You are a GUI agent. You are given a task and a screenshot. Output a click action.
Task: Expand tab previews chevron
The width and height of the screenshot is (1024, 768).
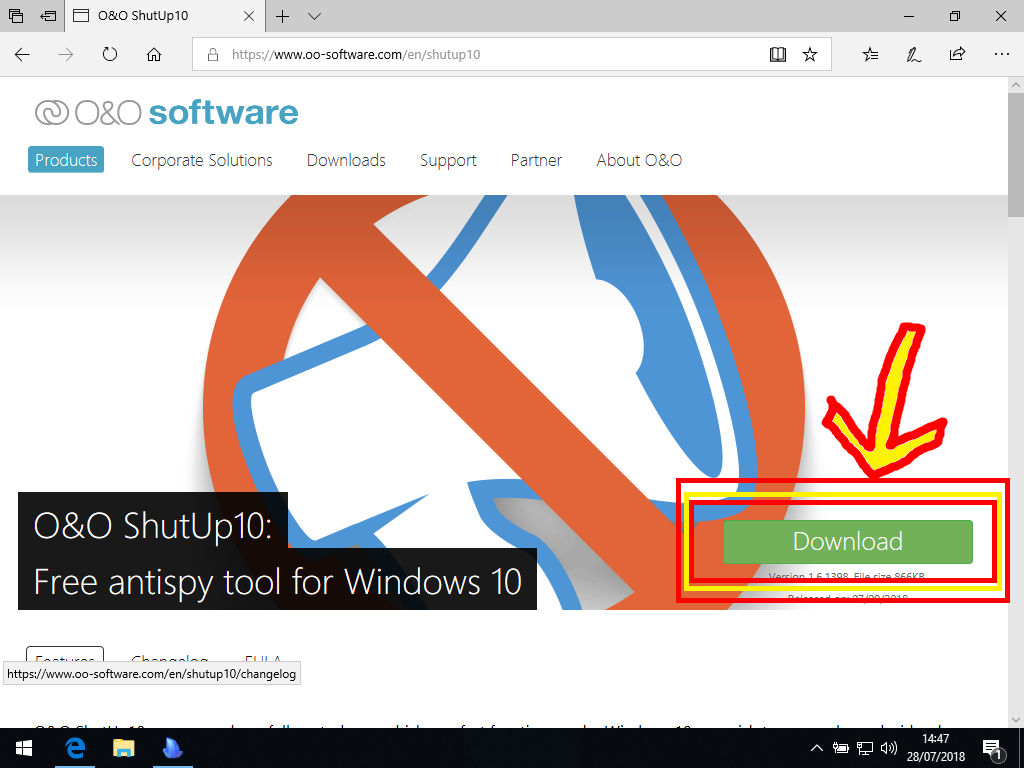[x=314, y=16]
